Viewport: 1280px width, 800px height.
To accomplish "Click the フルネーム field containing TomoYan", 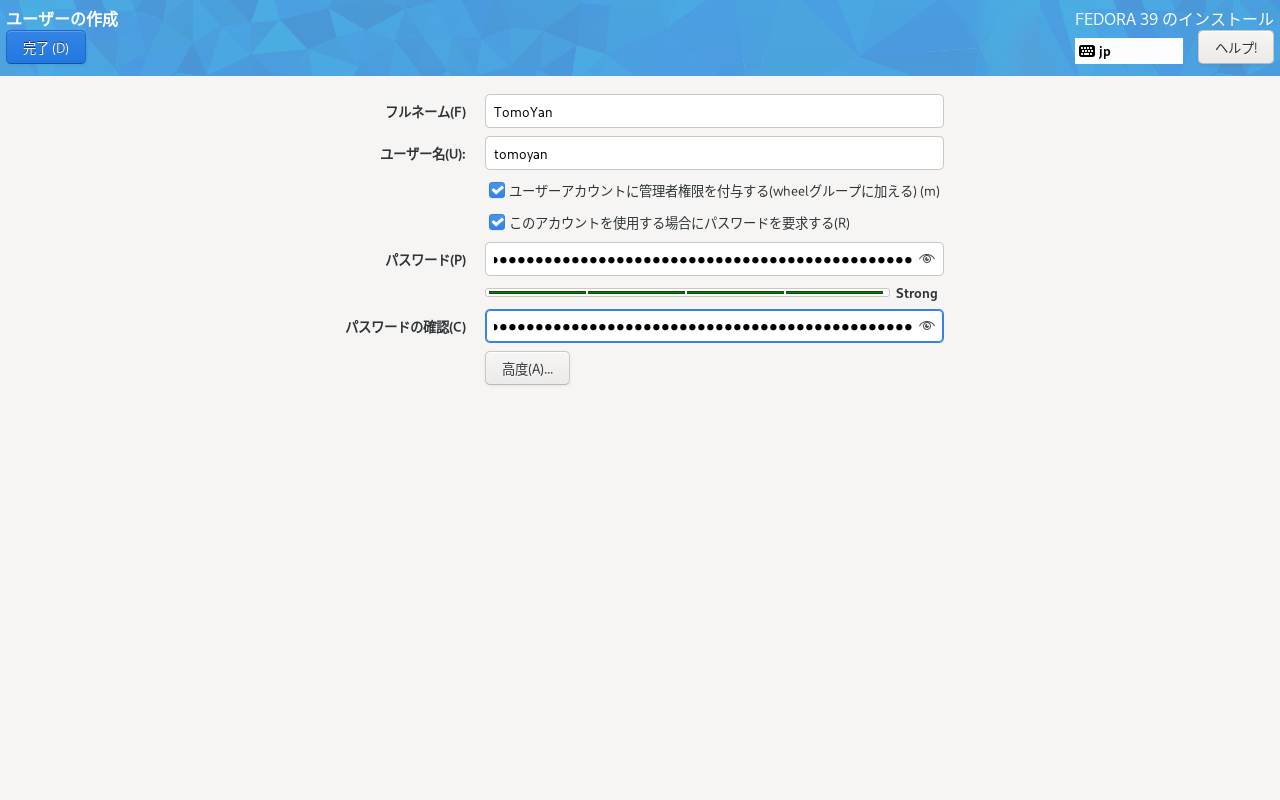I will (x=714, y=111).
